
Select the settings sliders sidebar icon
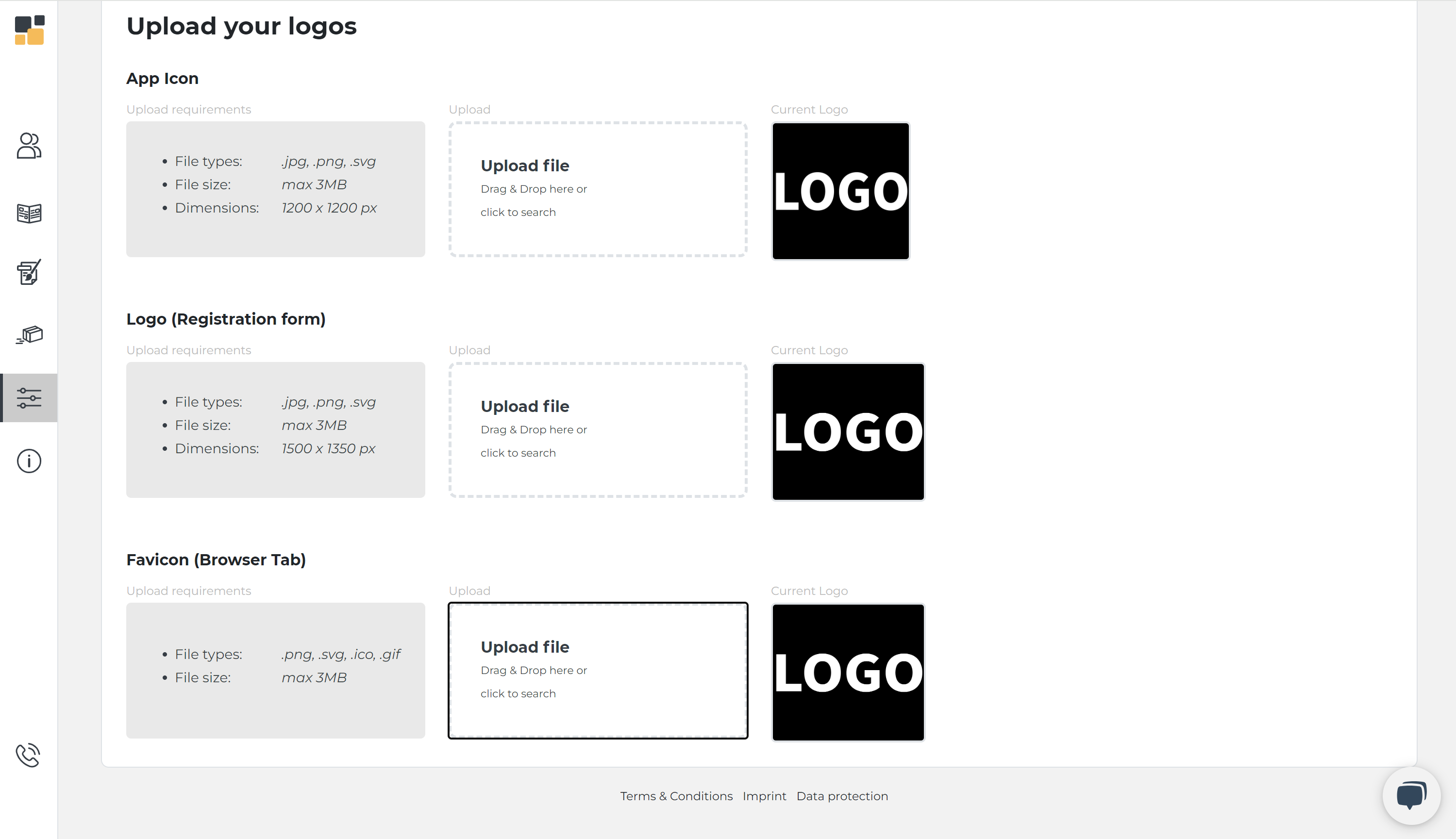tap(29, 397)
